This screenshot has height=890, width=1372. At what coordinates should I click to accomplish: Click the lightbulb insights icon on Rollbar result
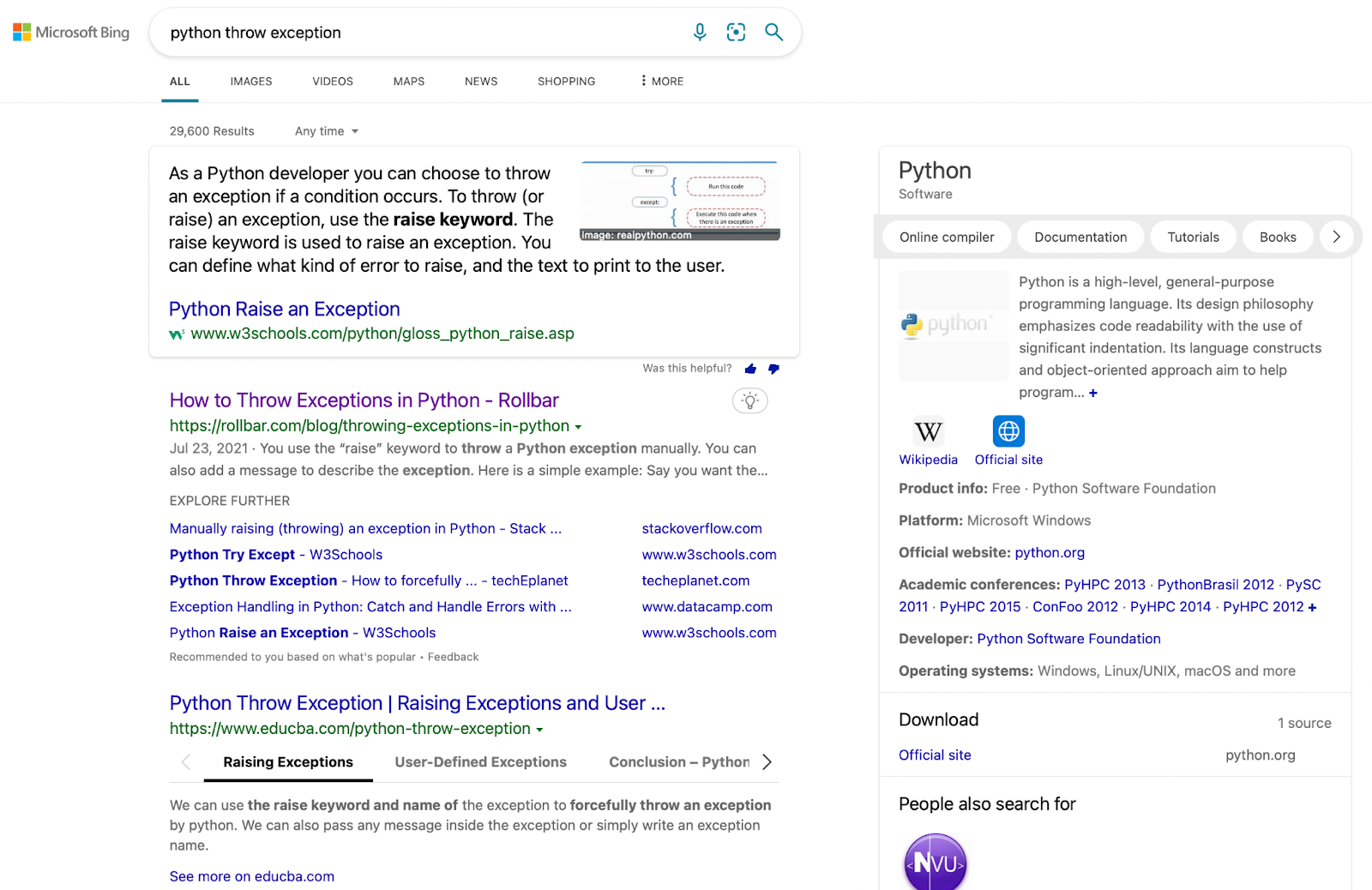coord(749,400)
